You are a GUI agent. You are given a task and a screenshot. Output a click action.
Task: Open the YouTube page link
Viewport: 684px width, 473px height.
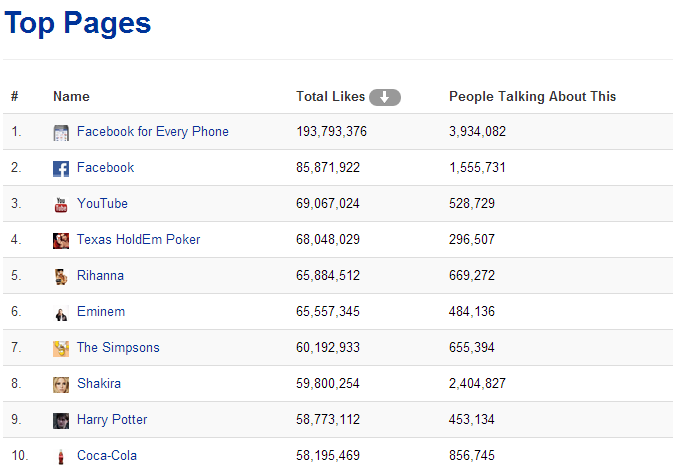pyautogui.click(x=102, y=204)
